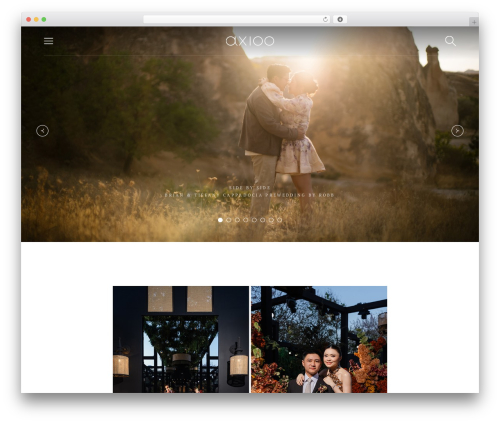
Task: Select the fifth slider dot
Action: (x=254, y=220)
